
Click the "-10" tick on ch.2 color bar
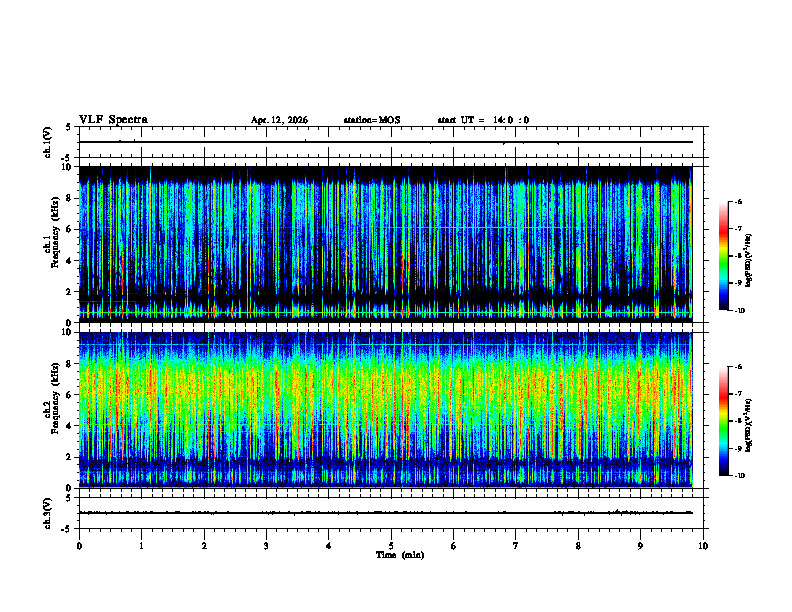(x=740, y=476)
